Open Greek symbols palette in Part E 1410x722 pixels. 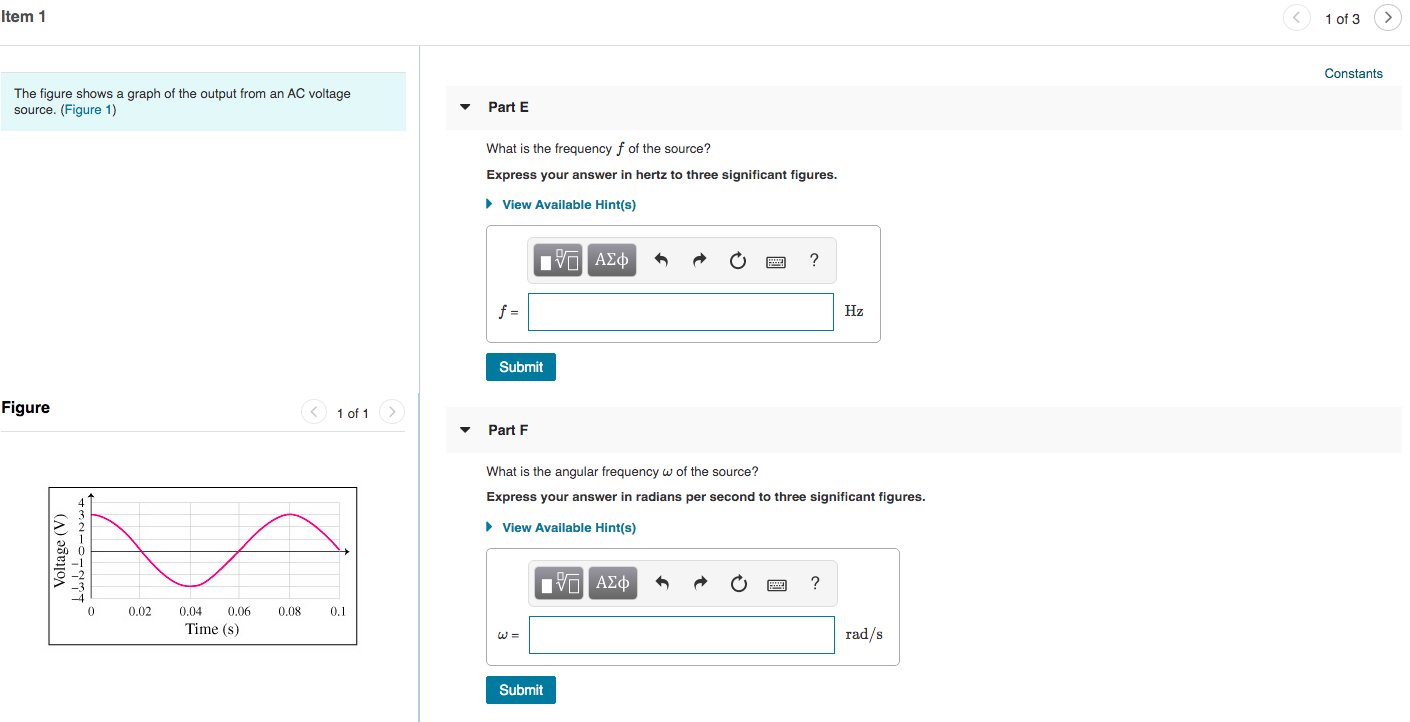click(611, 261)
